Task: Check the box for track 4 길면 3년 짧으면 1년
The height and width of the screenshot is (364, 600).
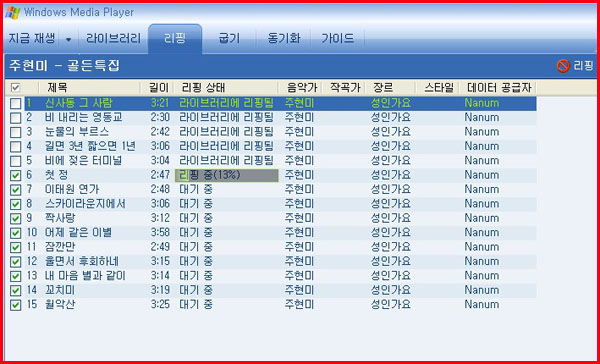Action: pyautogui.click(x=15, y=146)
